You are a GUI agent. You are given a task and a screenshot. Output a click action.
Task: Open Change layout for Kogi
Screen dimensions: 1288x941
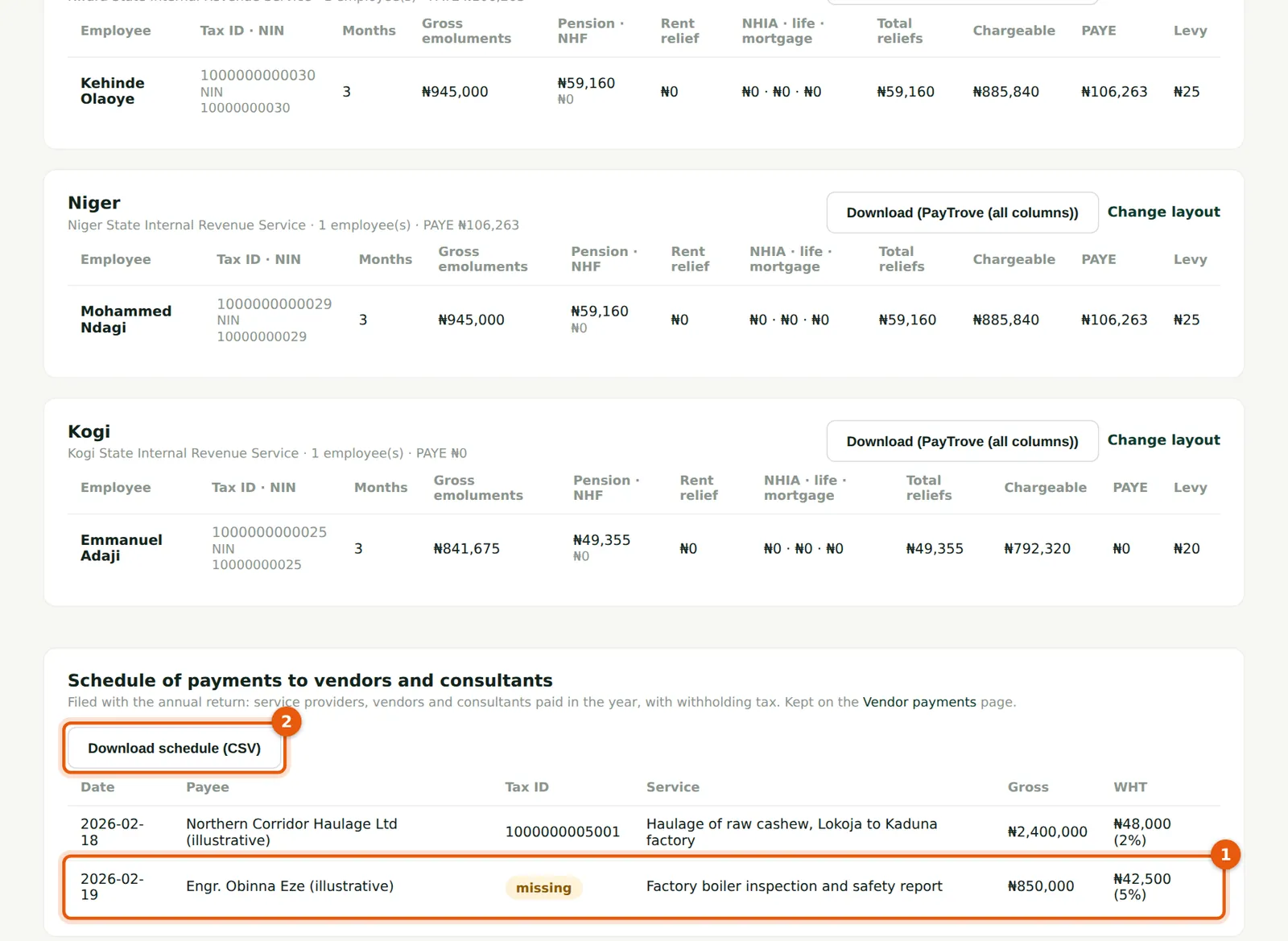pos(1163,440)
